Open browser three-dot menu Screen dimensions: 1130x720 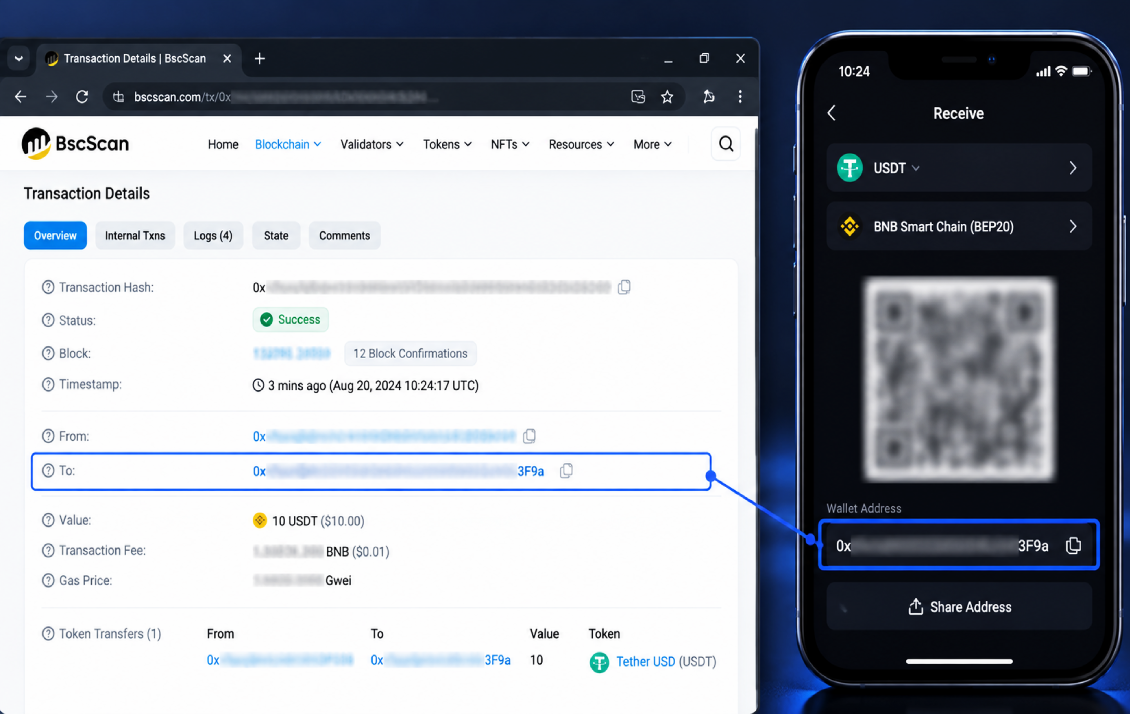740,97
